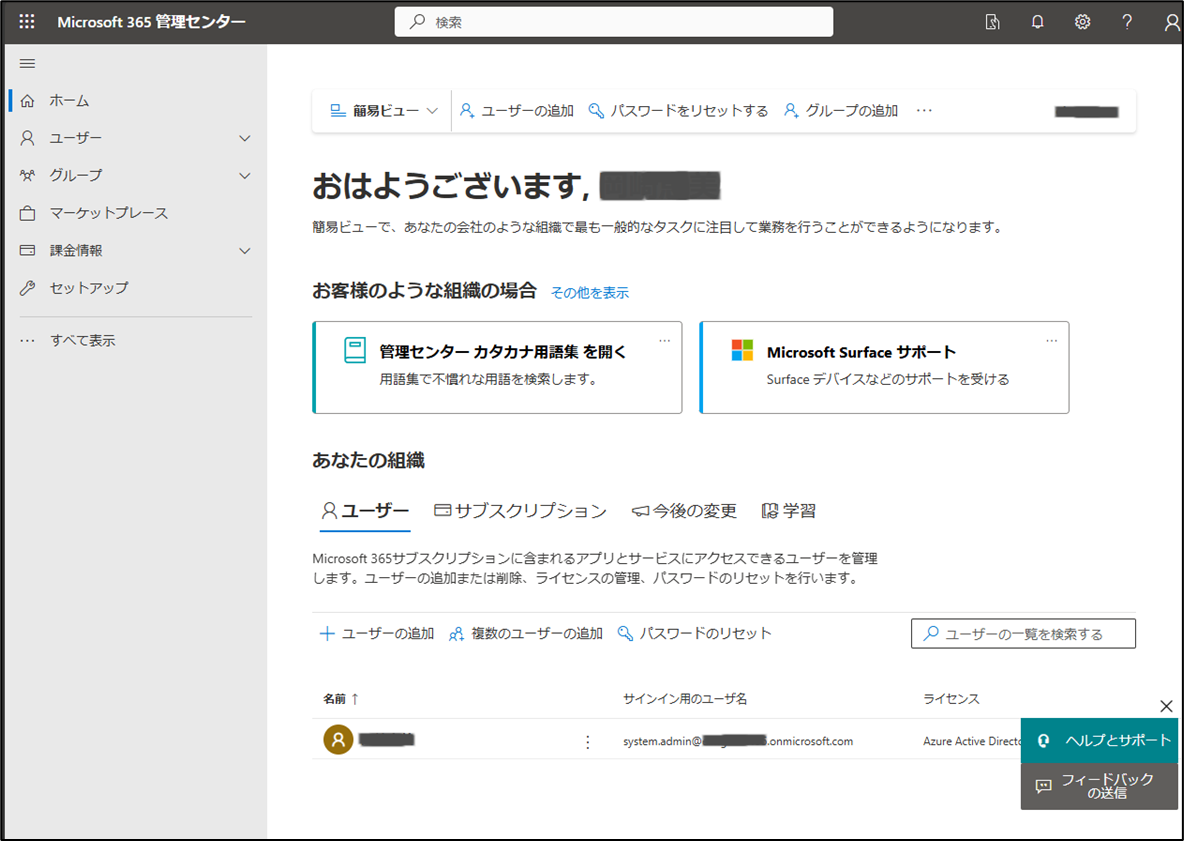Click the system.admin sign-in address cell

(x=738, y=741)
